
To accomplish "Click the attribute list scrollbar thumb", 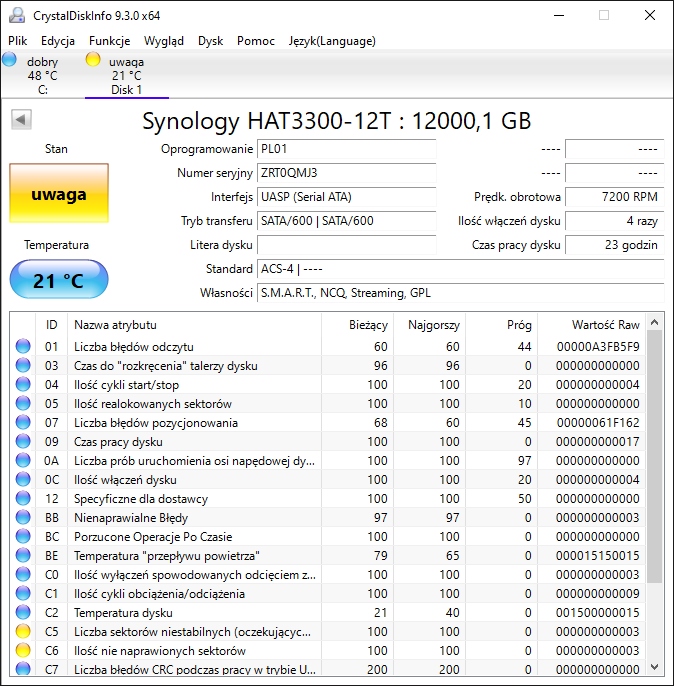I will point(654,456).
